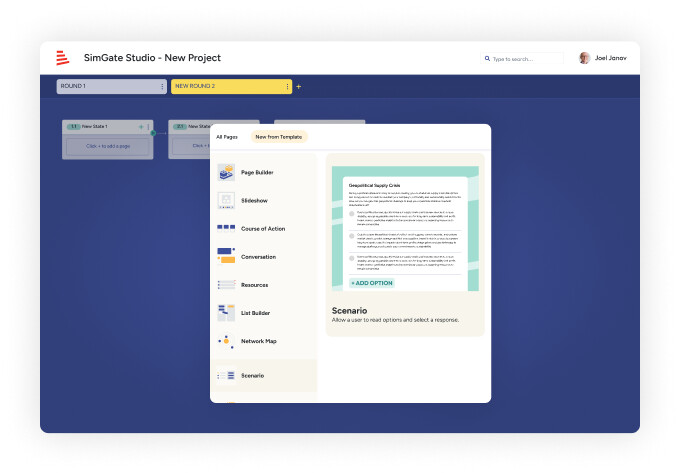The width and height of the screenshot is (680, 473).
Task: Click the Conversation label
Action: click(258, 257)
